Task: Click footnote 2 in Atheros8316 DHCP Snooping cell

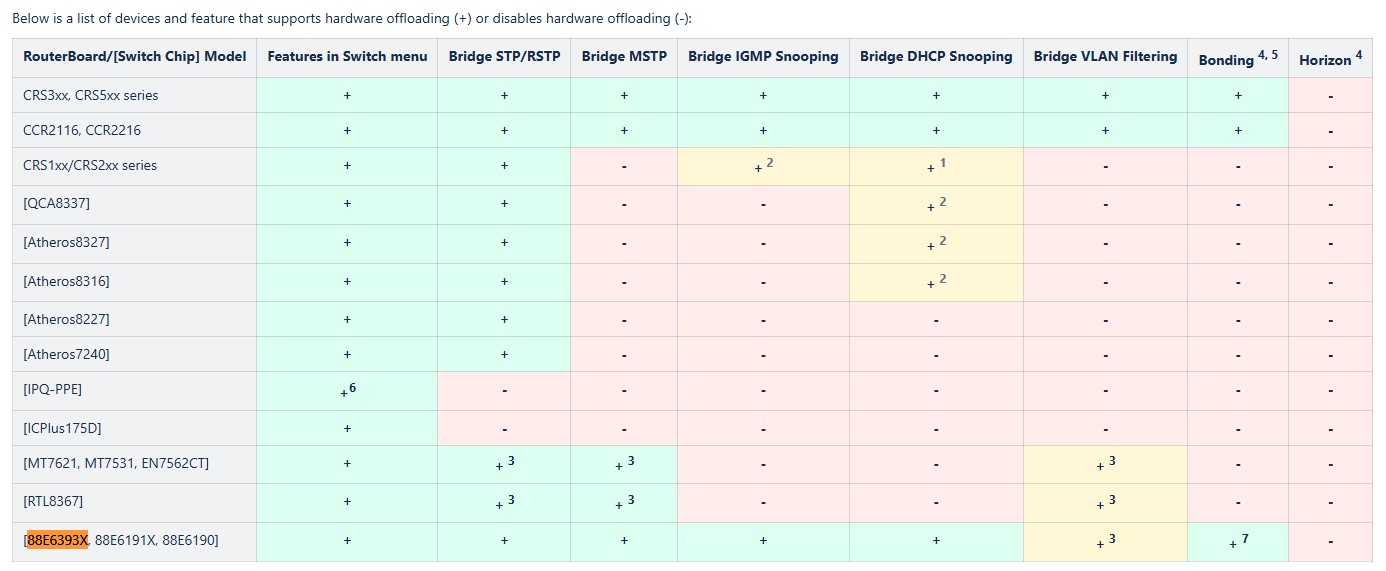Action: click(x=943, y=280)
